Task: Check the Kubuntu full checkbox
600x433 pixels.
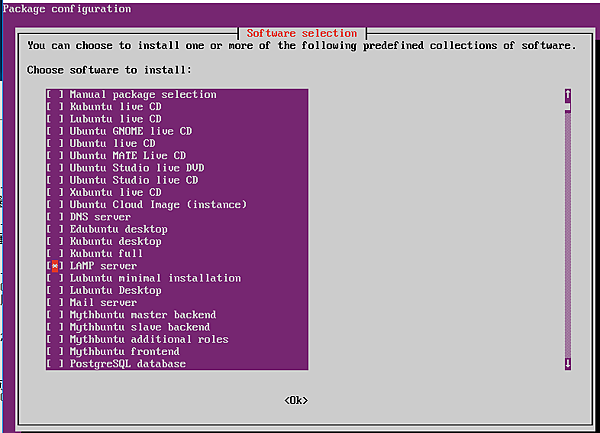Action: [x=55, y=254]
